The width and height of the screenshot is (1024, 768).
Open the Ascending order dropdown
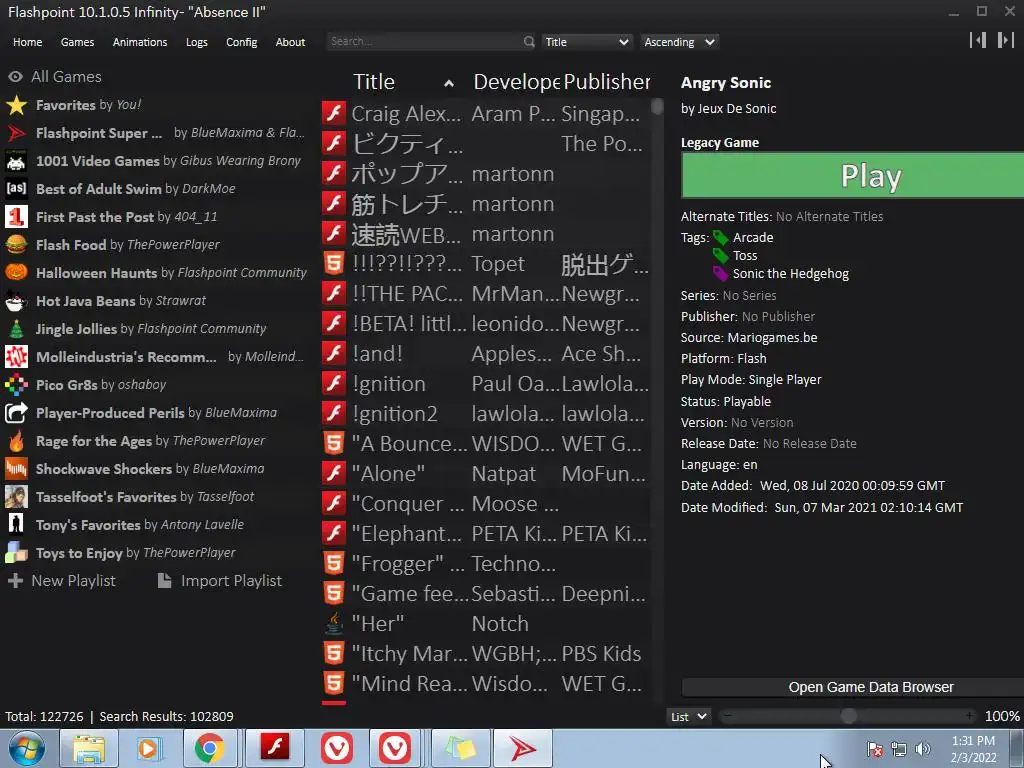[679, 42]
